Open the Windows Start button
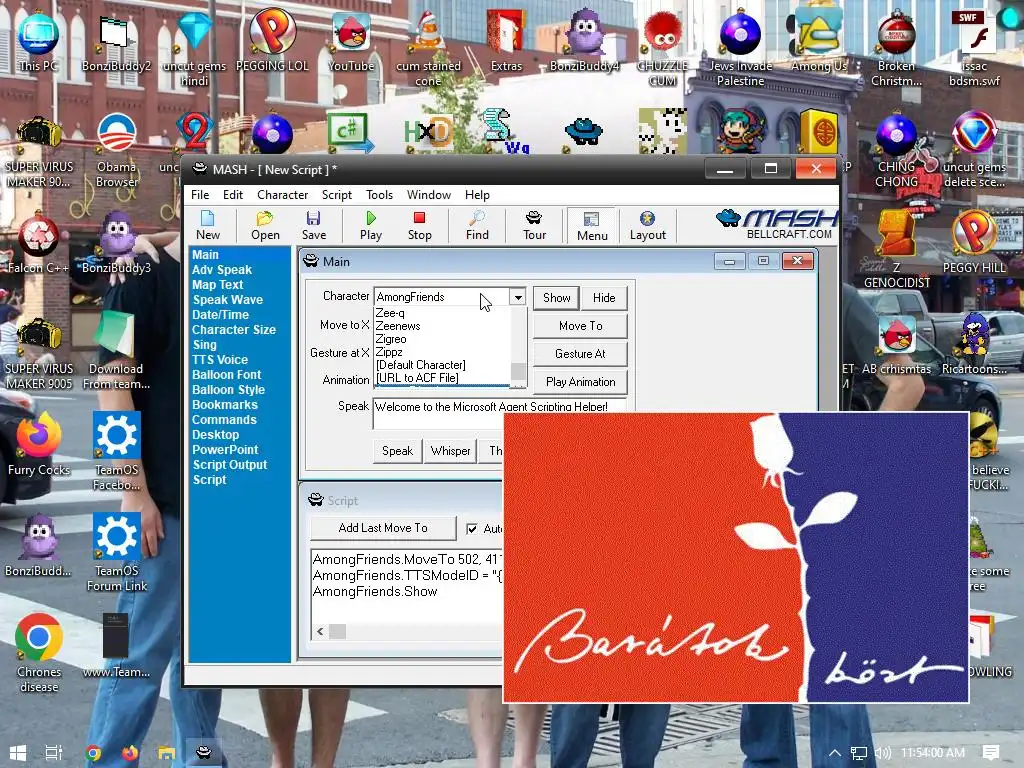This screenshot has height=768, width=1024. point(18,753)
